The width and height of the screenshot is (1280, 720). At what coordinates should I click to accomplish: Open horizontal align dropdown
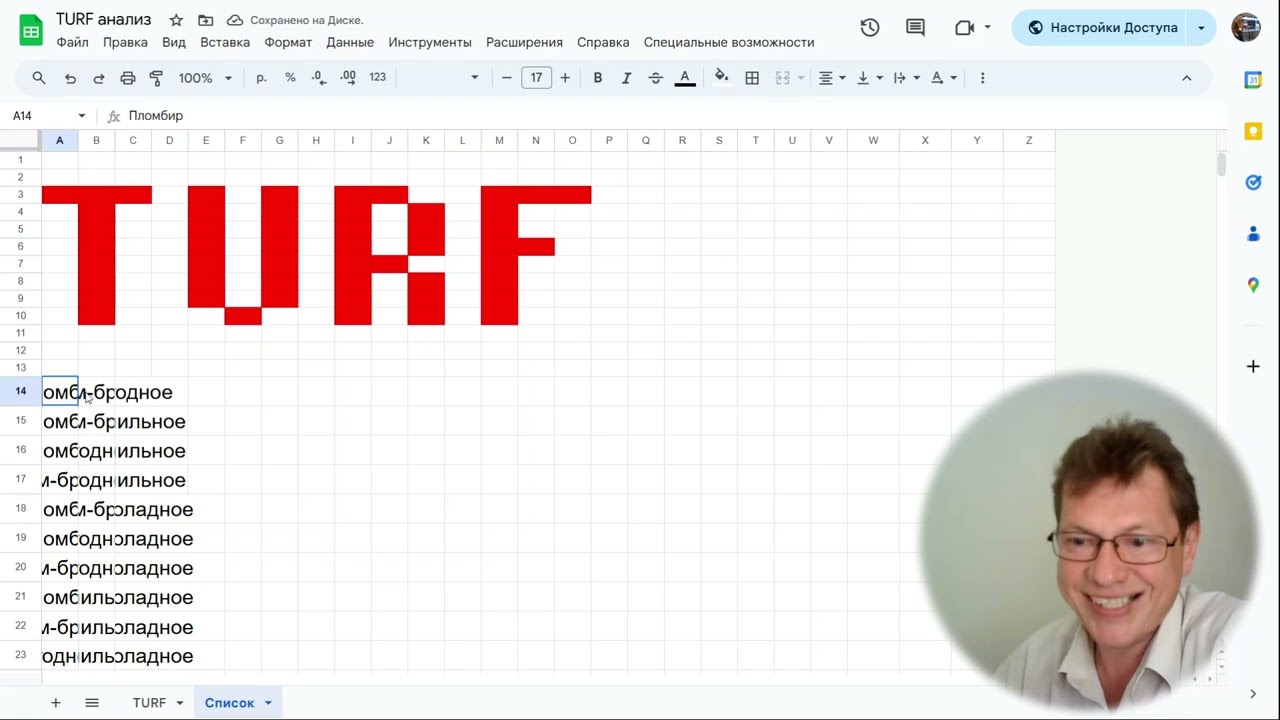[832, 77]
